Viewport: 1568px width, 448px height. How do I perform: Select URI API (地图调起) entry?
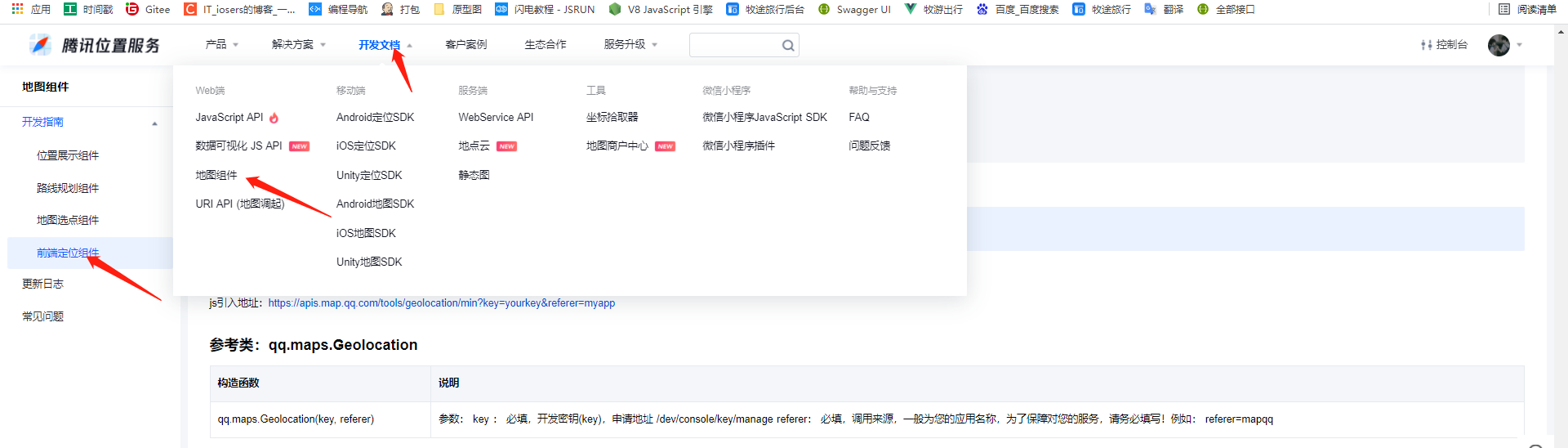(240, 204)
